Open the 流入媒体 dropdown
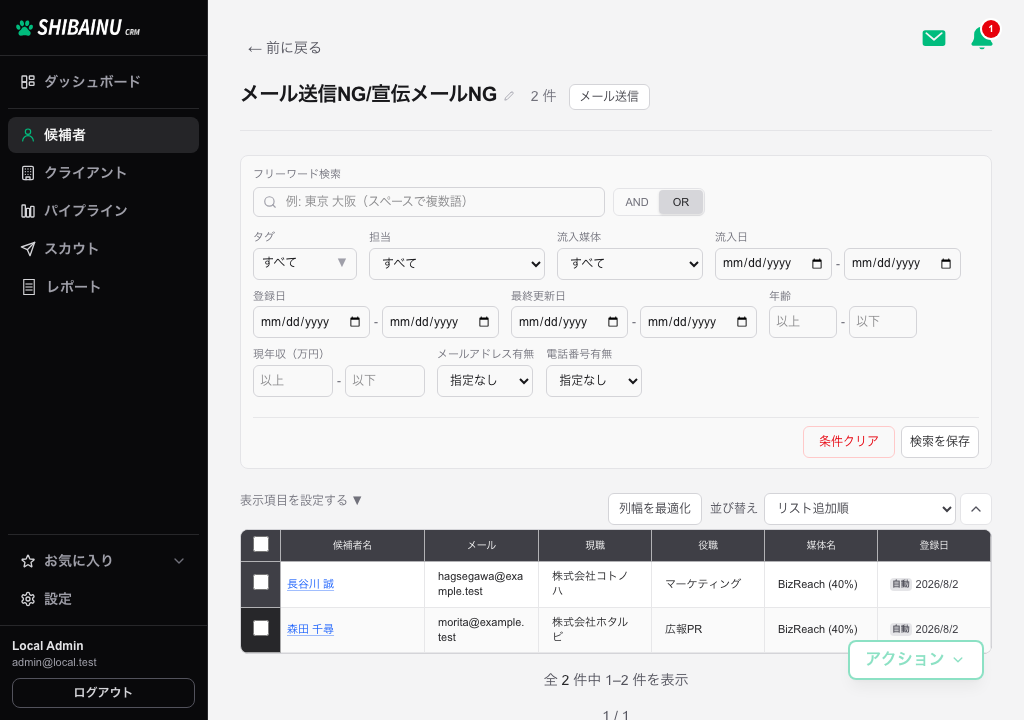The height and width of the screenshot is (720, 1024). [x=630, y=264]
